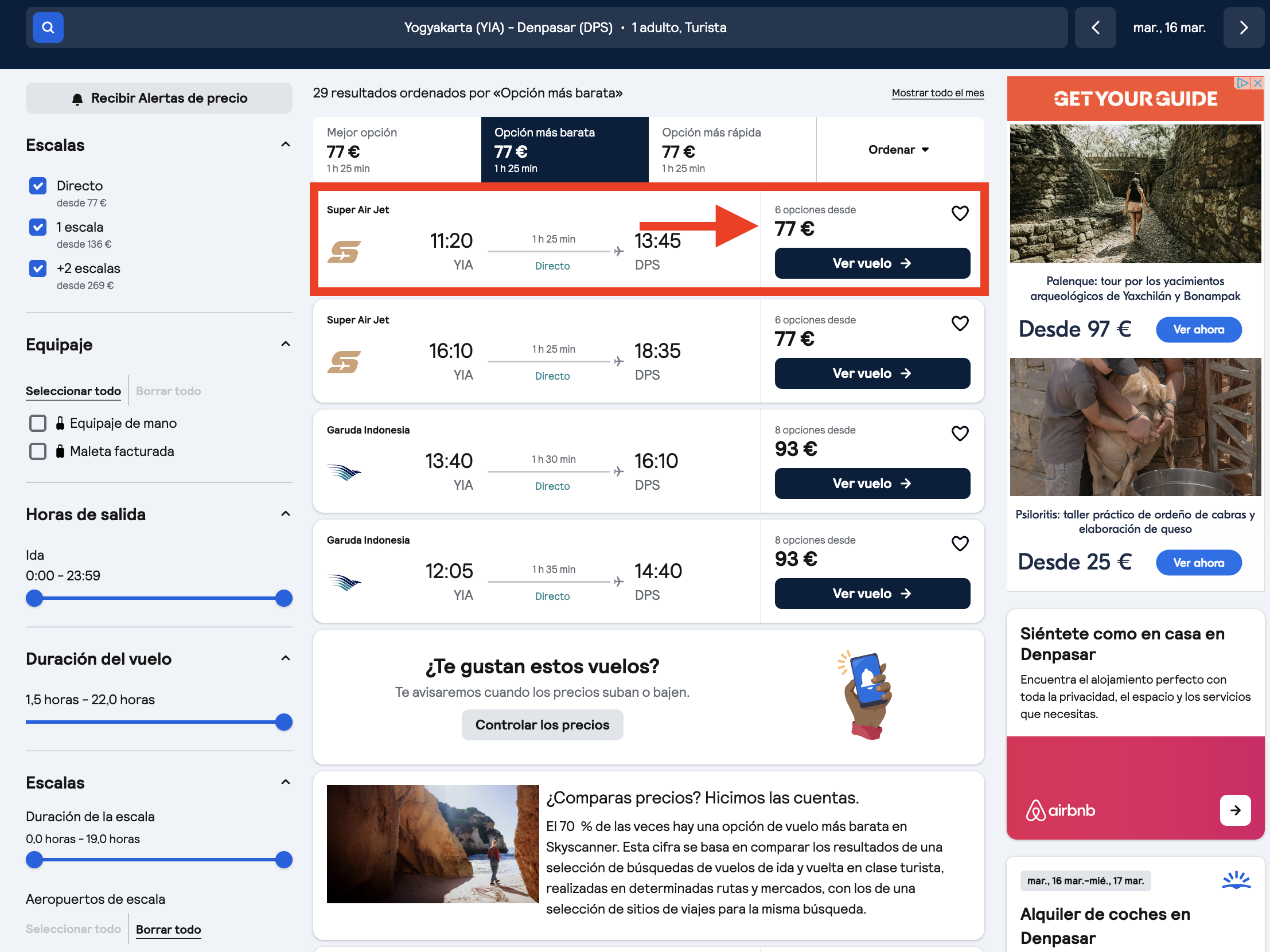Viewport: 1270px width, 952px height.
Task: Open the AdChoices triangle icon
Action: (x=1242, y=83)
